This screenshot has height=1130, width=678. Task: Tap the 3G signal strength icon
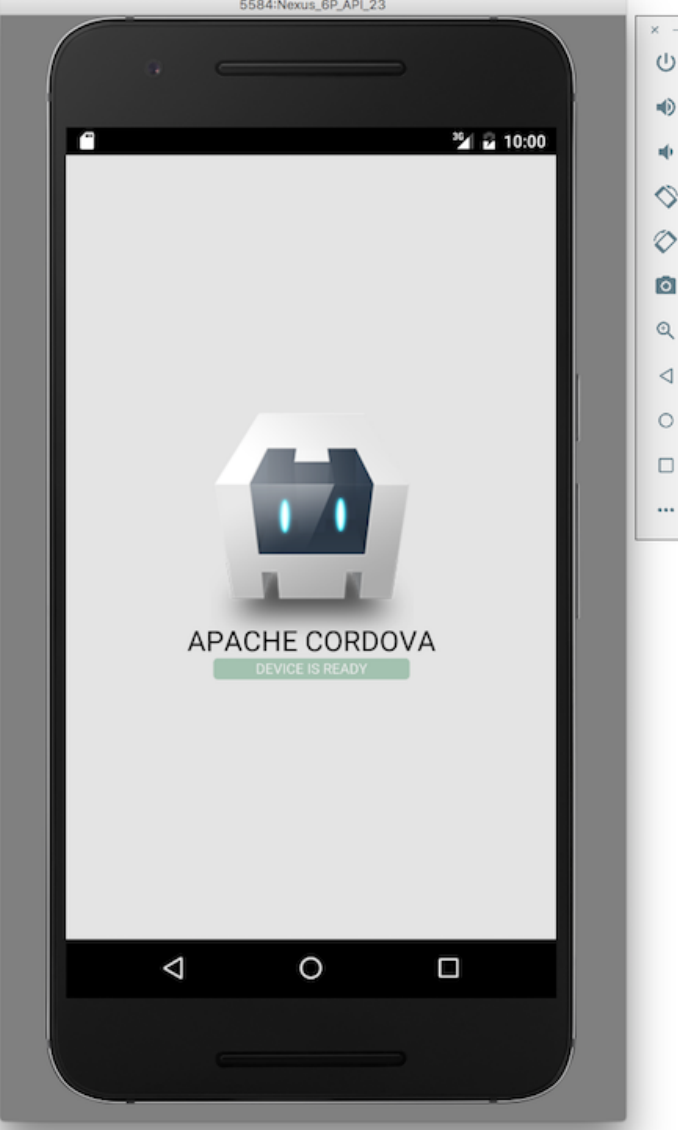[x=462, y=141]
